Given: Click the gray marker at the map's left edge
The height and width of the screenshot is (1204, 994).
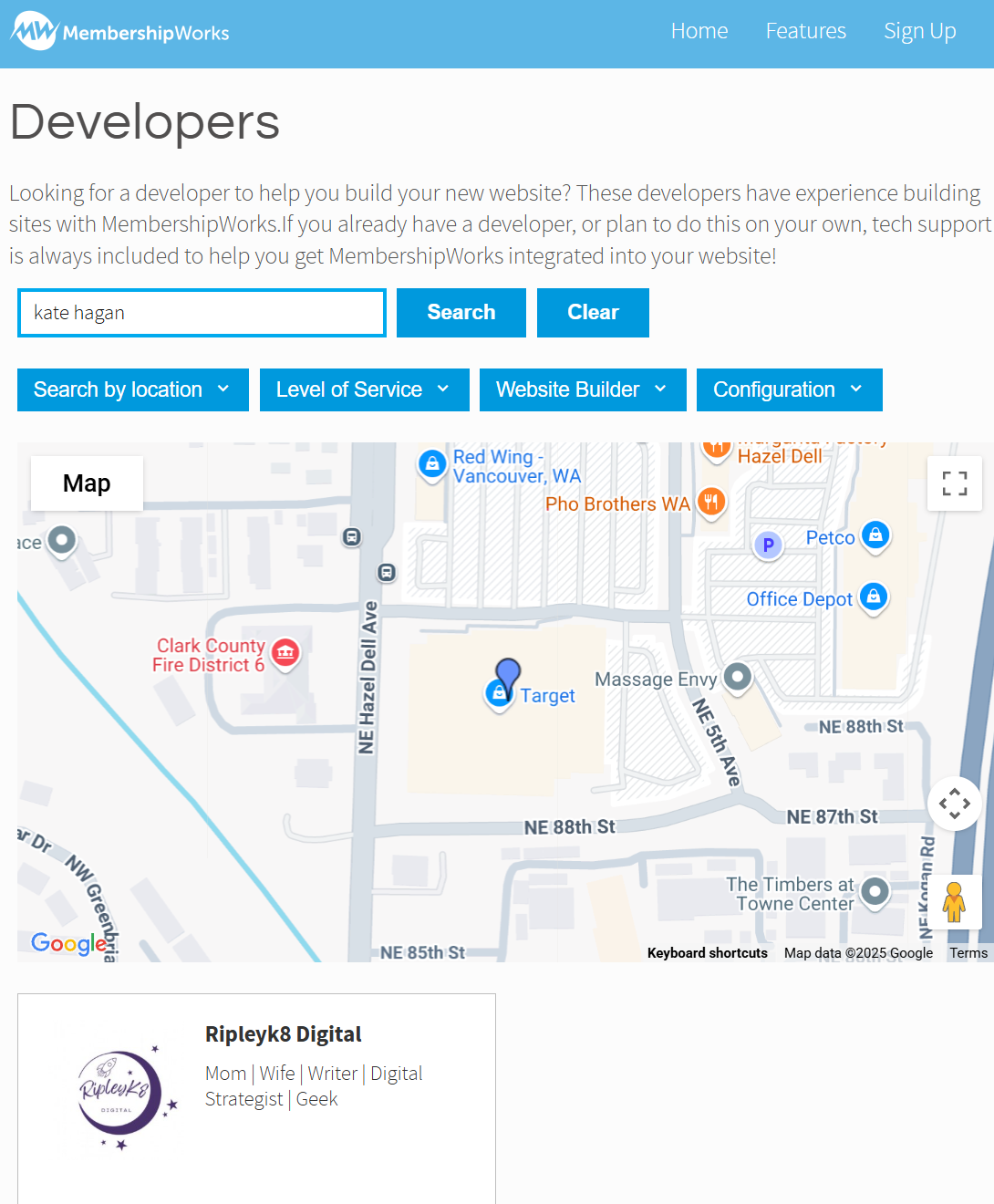Looking at the screenshot, I should click(x=61, y=541).
